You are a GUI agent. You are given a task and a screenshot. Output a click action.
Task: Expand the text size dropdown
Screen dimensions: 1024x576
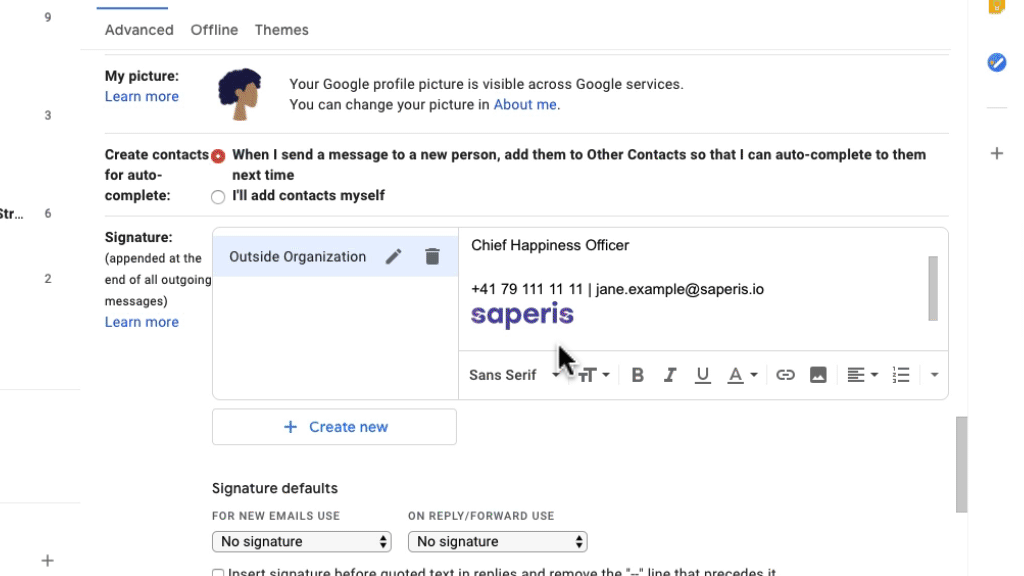(x=594, y=375)
